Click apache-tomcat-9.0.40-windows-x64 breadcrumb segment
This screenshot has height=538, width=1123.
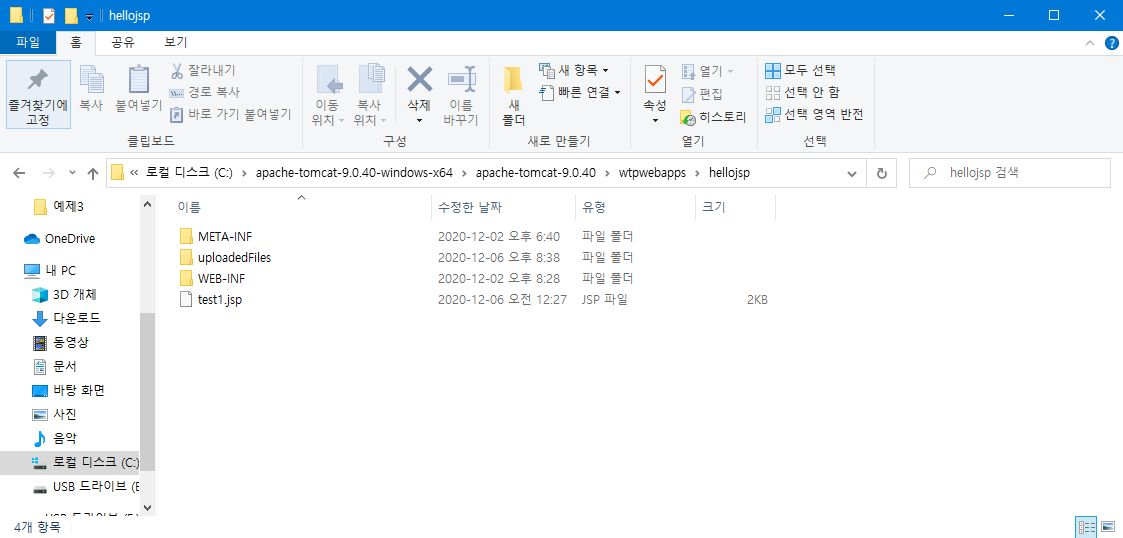tap(355, 173)
